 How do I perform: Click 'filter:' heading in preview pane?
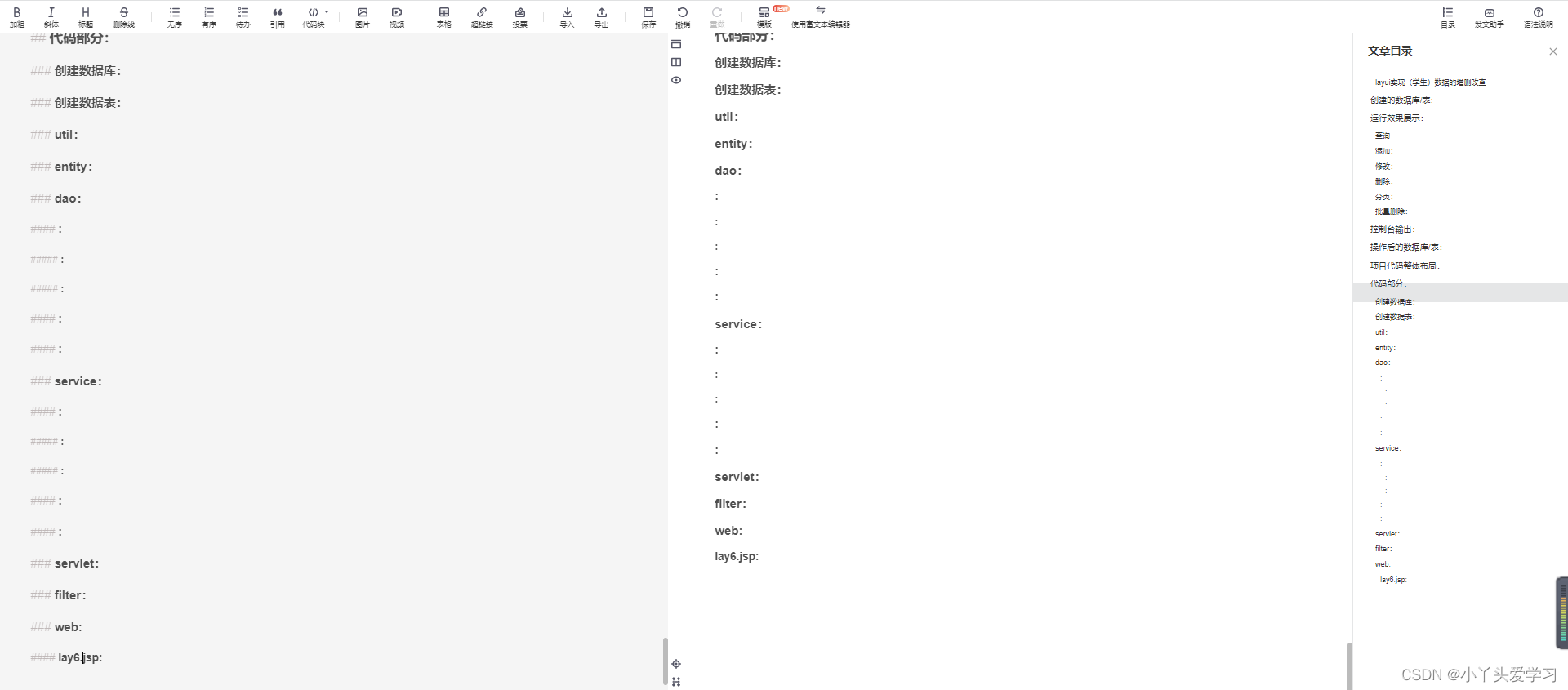point(730,504)
